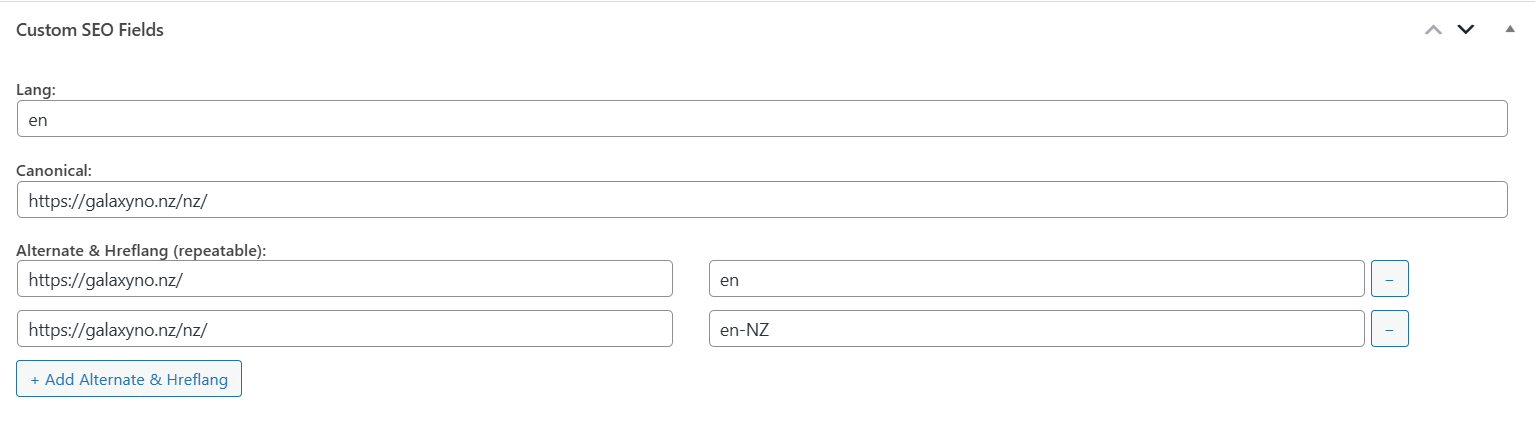Move Custom SEO Fields panel down

pyautogui.click(x=1466, y=30)
